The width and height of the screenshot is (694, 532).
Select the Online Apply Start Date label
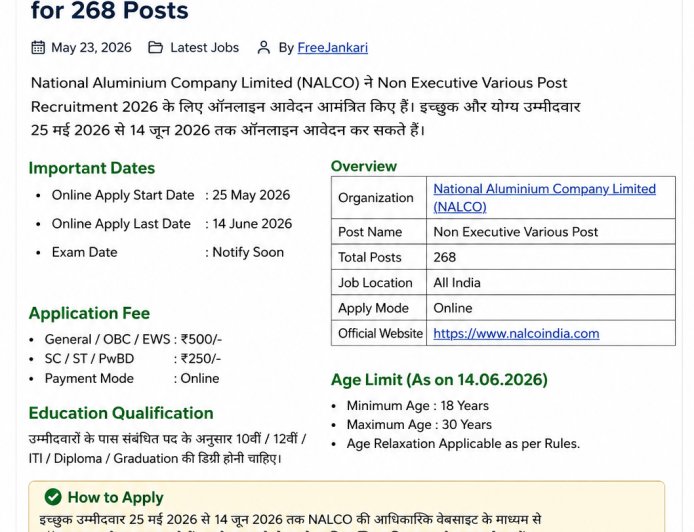click(123, 195)
